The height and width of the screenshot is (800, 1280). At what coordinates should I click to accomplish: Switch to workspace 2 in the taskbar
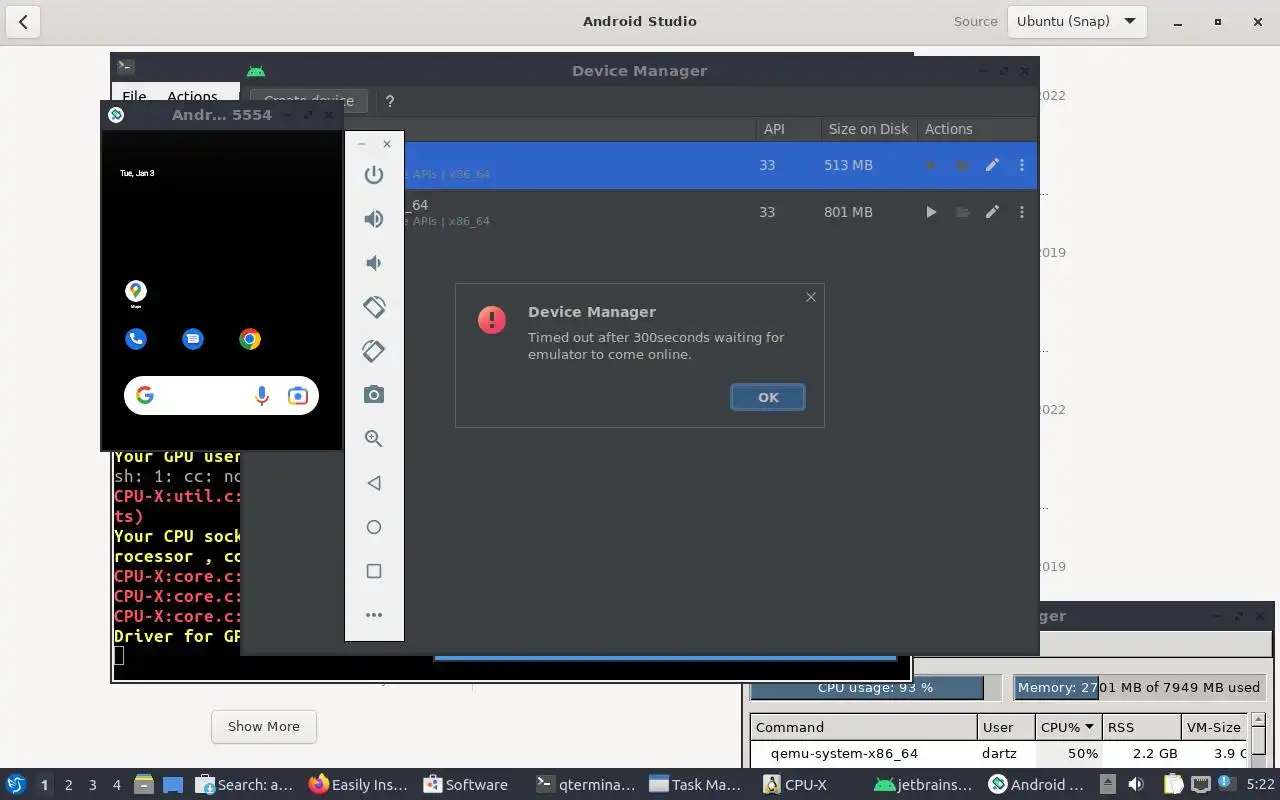click(68, 785)
